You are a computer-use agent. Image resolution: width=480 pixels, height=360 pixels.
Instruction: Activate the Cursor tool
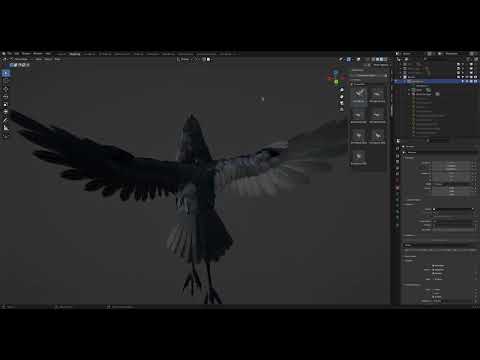pyautogui.click(x=6, y=81)
